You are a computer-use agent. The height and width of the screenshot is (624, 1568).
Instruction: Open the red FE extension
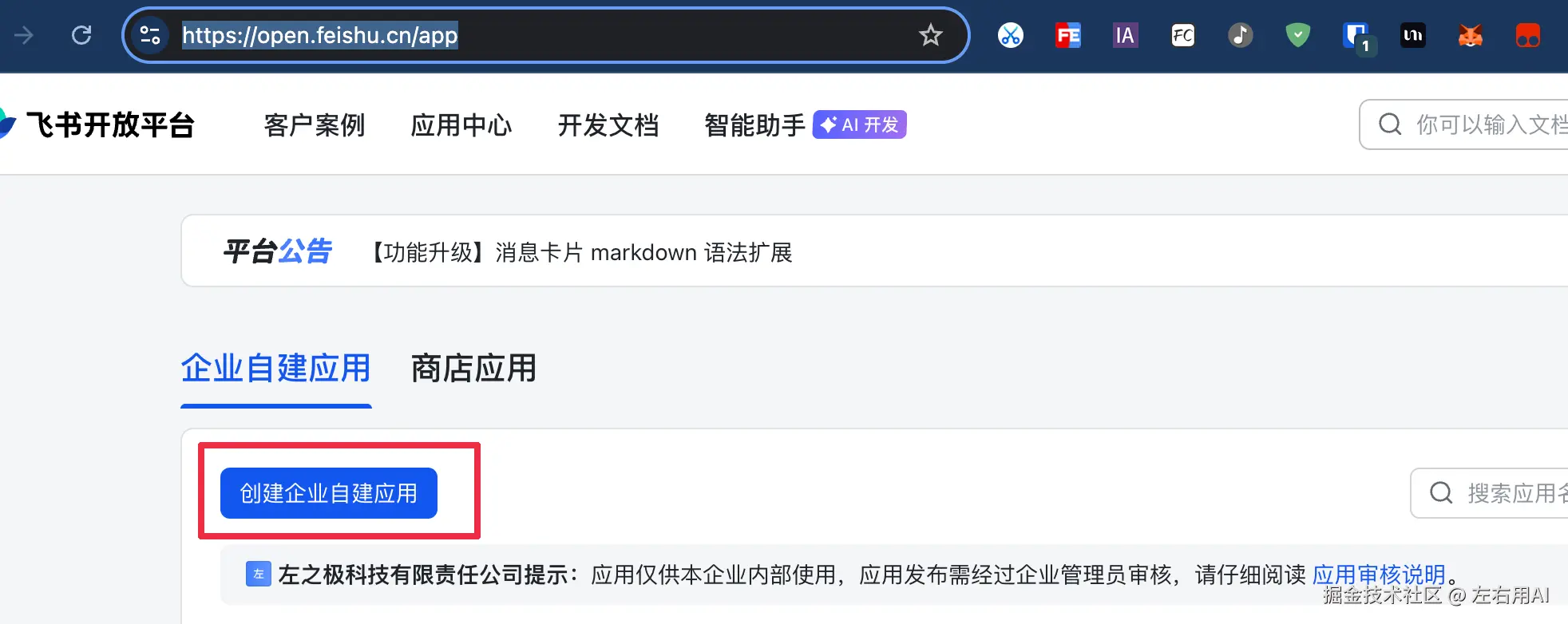1068,35
